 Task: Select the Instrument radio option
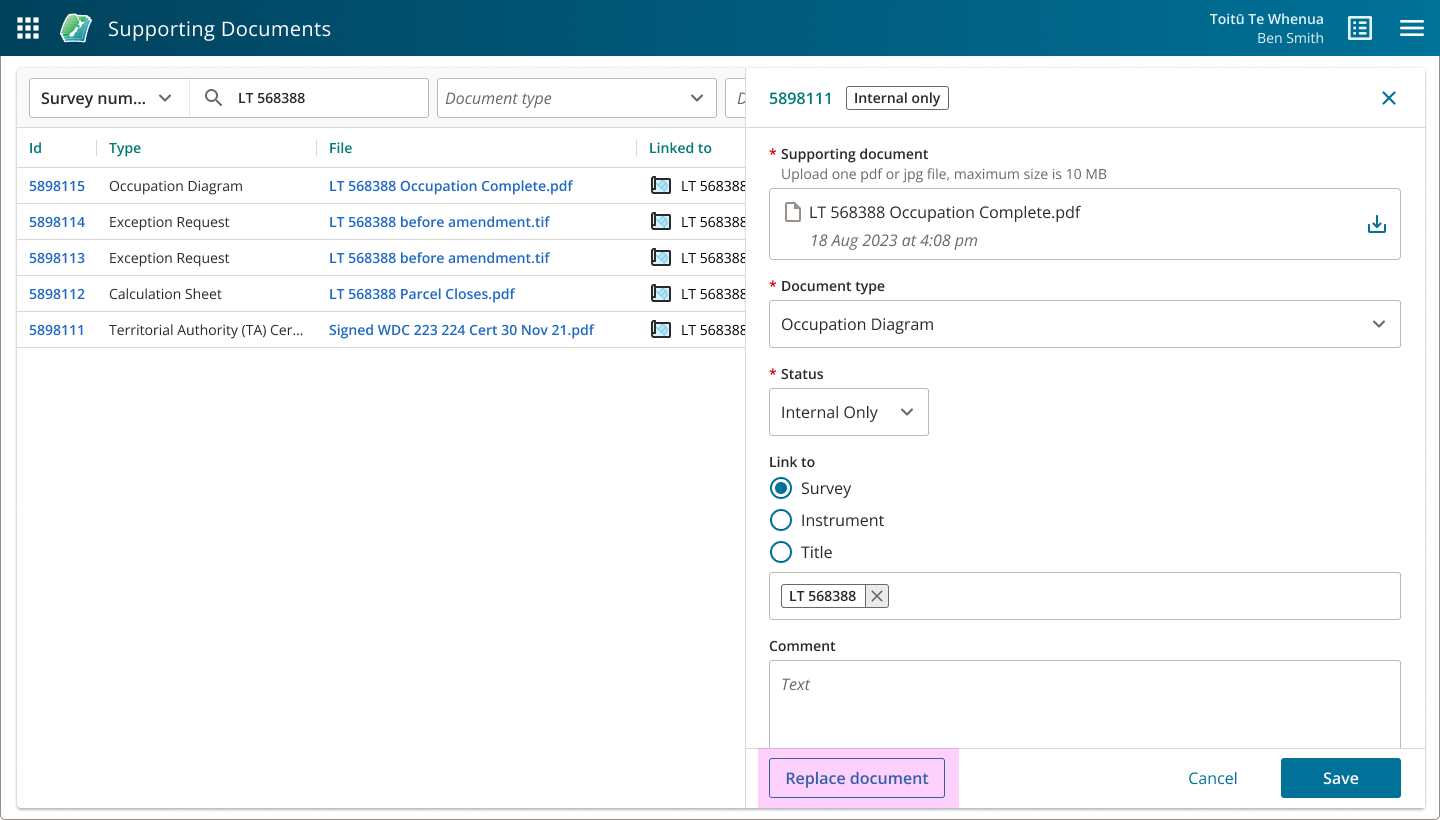[x=781, y=520]
